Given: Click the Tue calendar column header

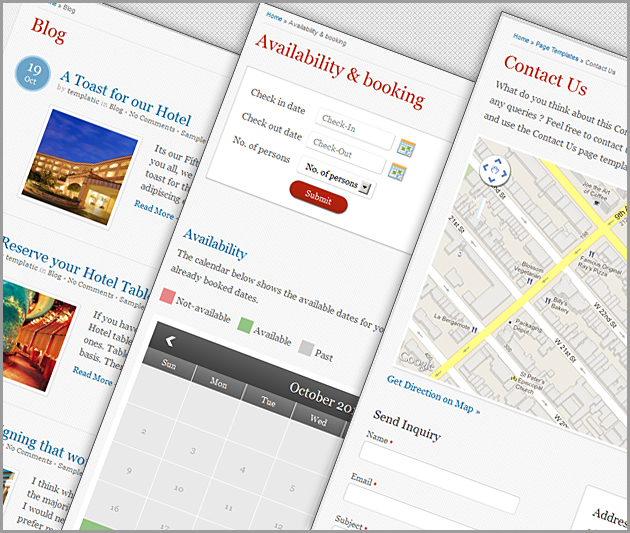Looking at the screenshot, I should click(x=268, y=402).
